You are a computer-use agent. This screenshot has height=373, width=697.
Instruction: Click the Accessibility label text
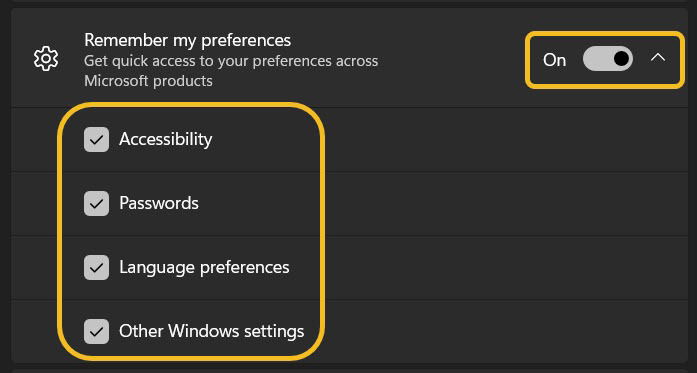point(165,140)
